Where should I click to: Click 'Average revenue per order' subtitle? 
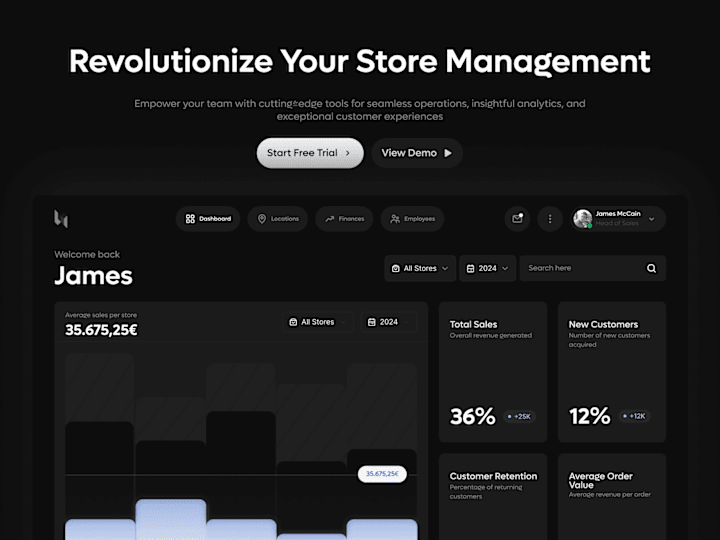(610, 495)
